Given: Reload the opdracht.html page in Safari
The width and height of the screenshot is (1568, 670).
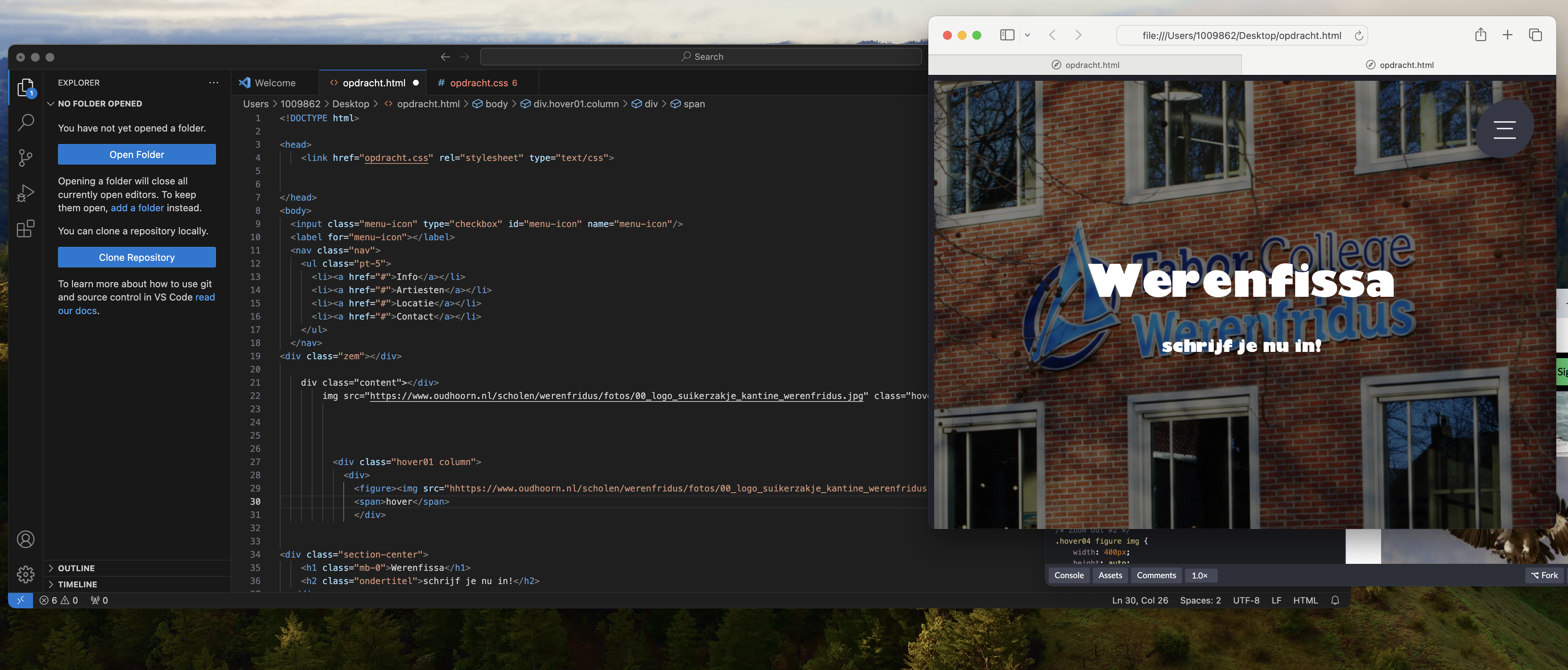Looking at the screenshot, I should [1358, 36].
